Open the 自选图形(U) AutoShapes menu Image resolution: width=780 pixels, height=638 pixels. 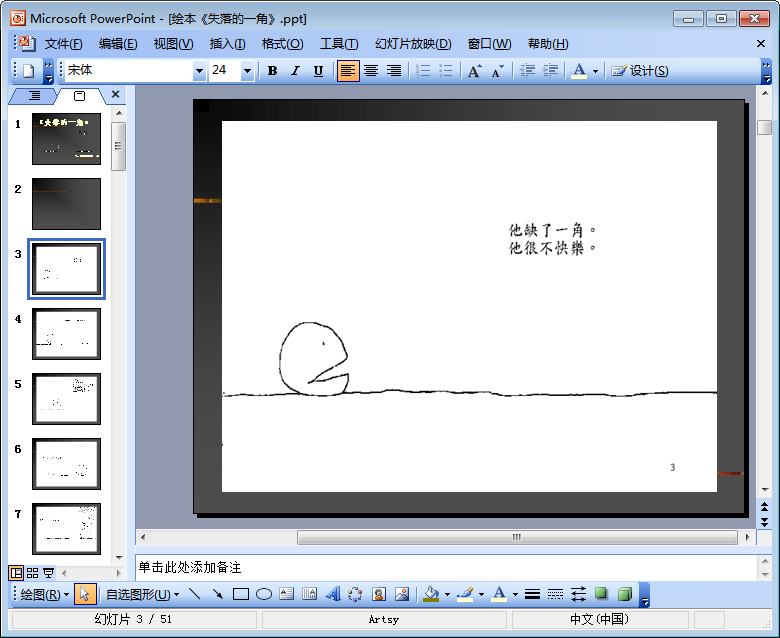pos(142,595)
